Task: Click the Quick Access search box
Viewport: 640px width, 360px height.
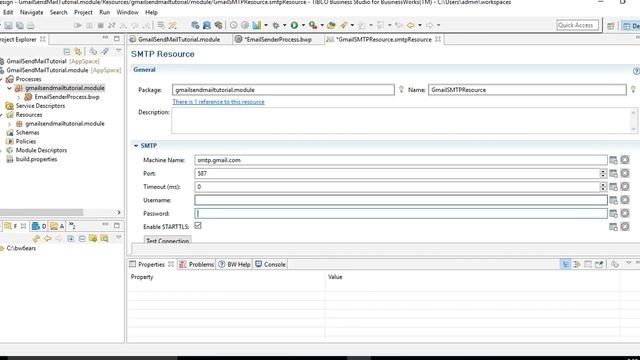Action: [x=578, y=25]
